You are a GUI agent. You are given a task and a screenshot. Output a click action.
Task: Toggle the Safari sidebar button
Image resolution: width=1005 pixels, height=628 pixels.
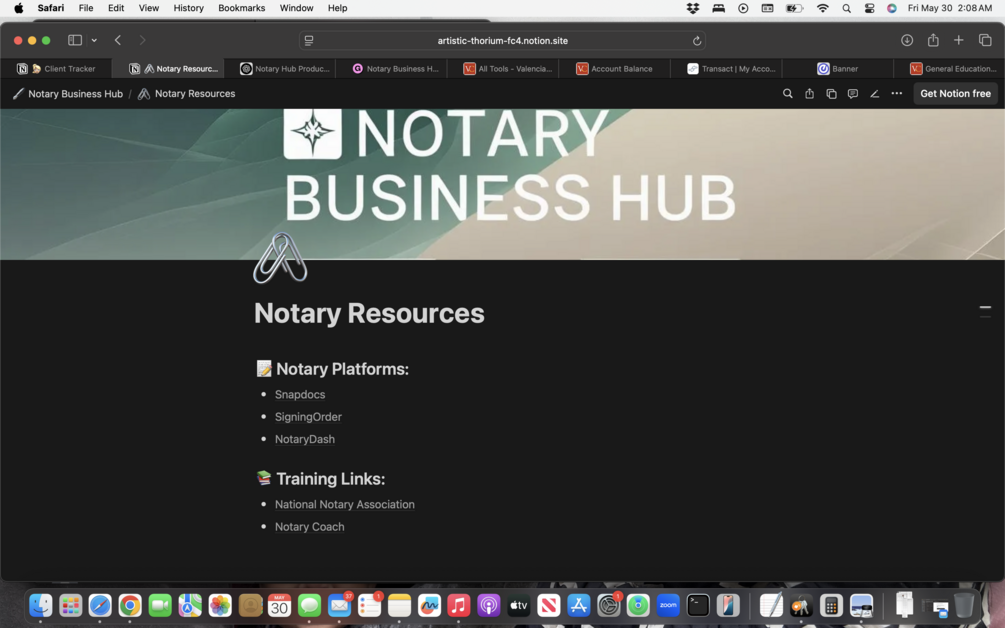(x=75, y=40)
